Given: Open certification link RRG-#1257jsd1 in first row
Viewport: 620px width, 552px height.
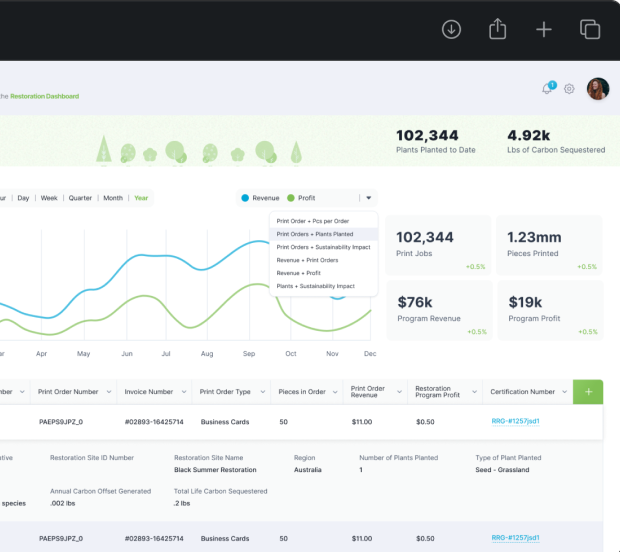Looking at the screenshot, I should pyautogui.click(x=515, y=422).
